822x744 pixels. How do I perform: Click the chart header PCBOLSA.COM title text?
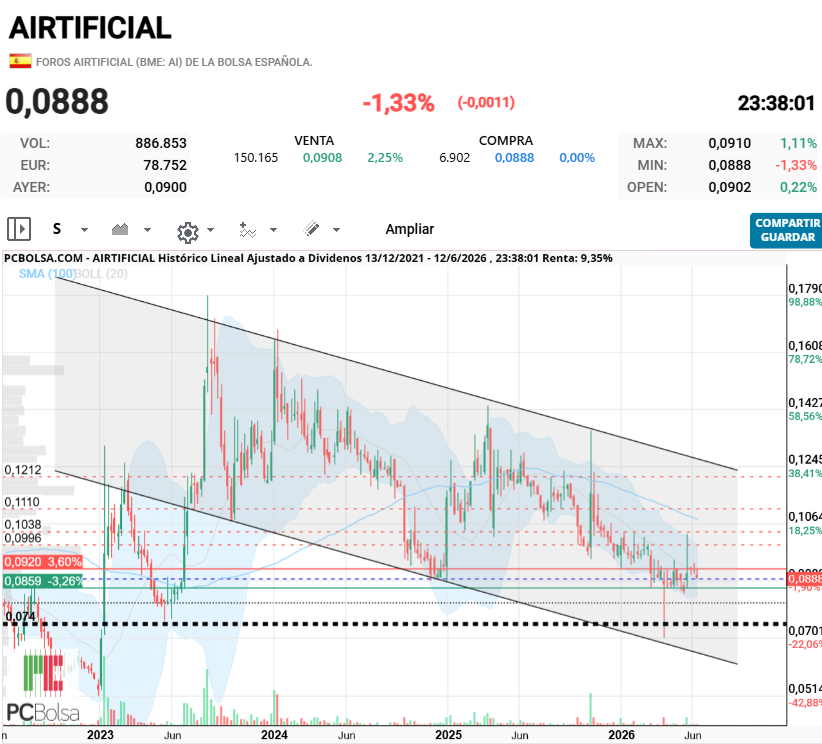coord(308,258)
